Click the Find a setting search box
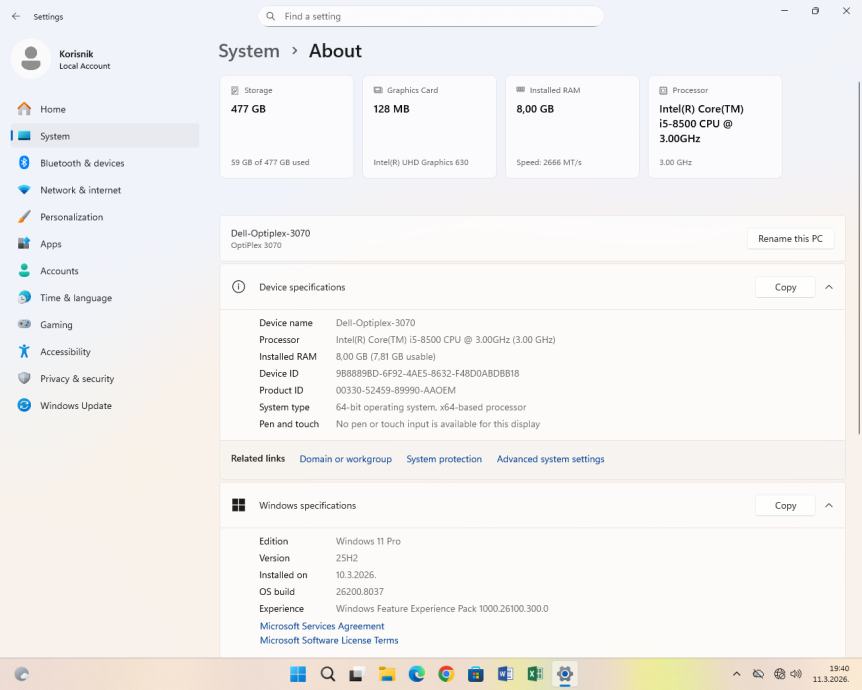The image size is (862, 690). click(431, 16)
